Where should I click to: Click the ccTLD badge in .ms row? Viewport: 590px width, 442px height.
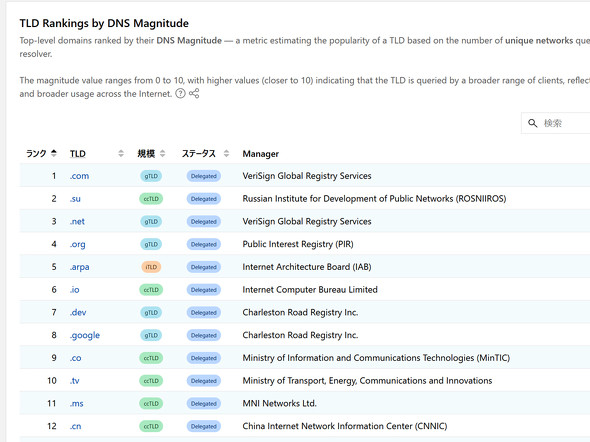pos(151,404)
